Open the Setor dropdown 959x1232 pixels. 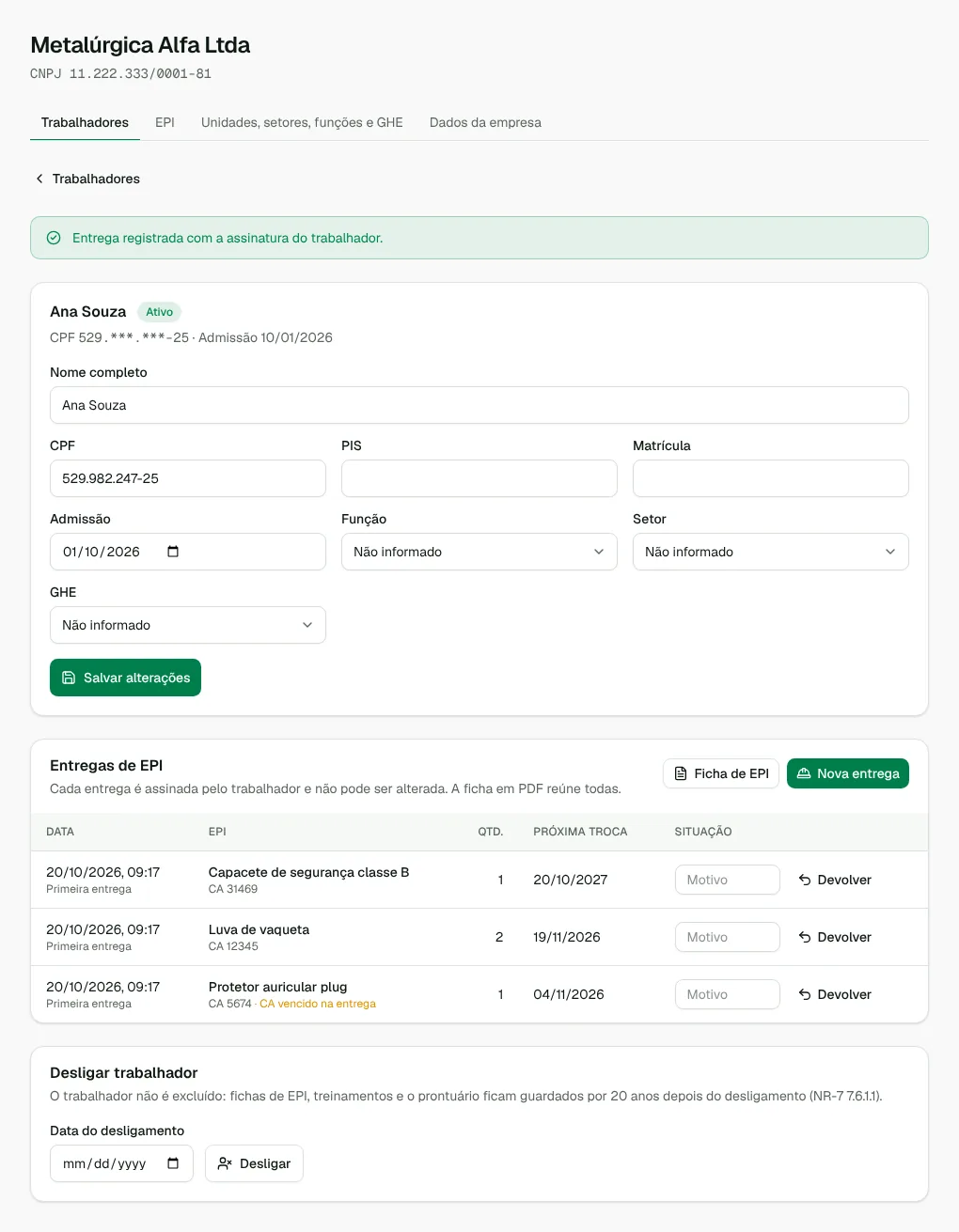pos(771,552)
